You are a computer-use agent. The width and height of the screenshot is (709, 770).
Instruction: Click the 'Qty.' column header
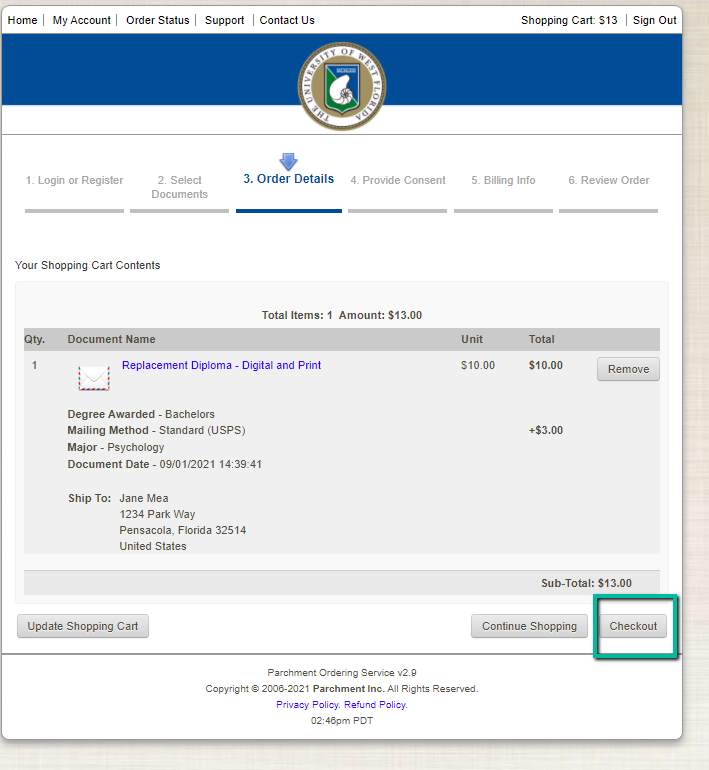pyautogui.click(x=34, y=339)
